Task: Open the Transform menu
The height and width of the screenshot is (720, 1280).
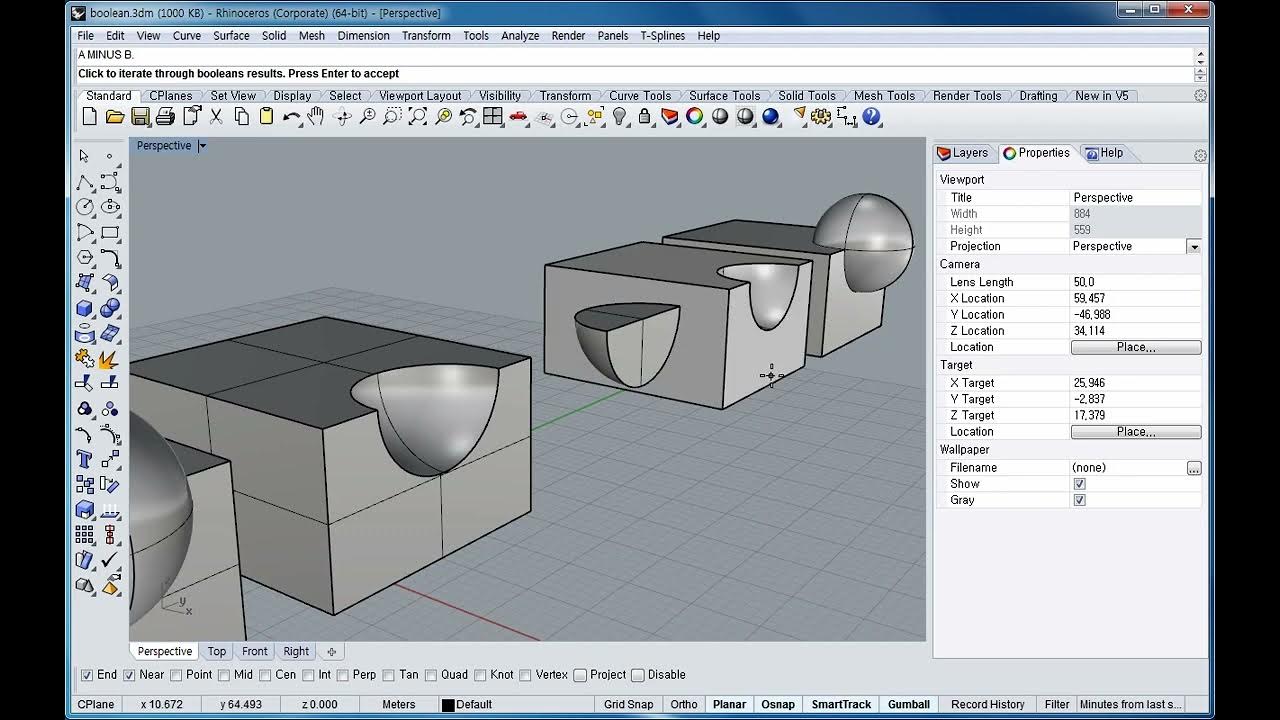Action: point(426,36)
